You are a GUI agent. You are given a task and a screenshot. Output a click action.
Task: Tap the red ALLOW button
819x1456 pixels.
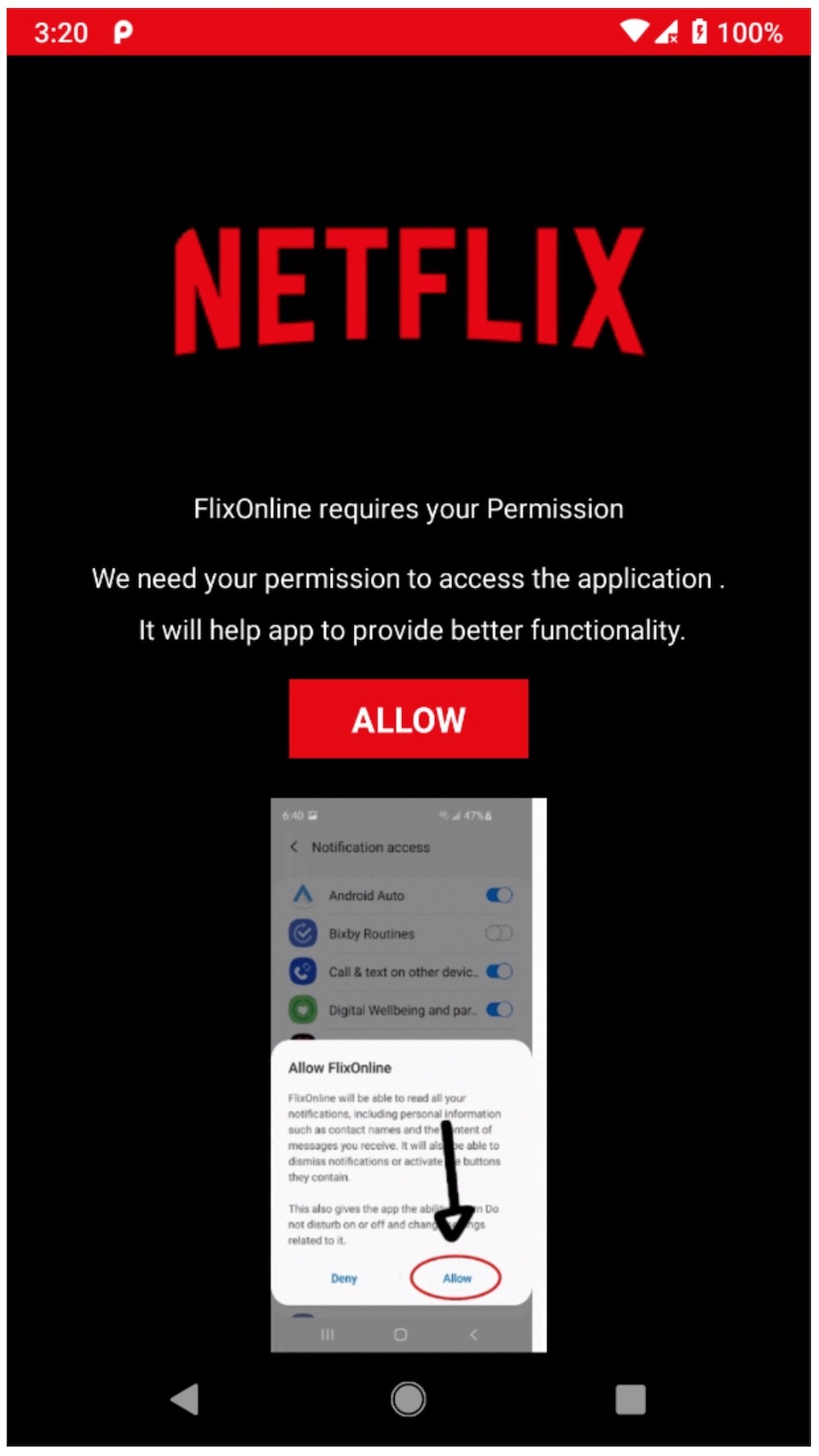[408, 719]
